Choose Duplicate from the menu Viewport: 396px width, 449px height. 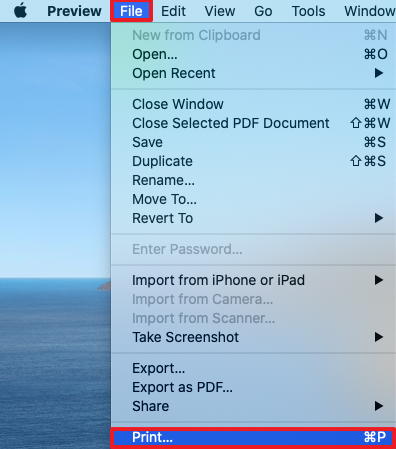(x=254, y=161)
